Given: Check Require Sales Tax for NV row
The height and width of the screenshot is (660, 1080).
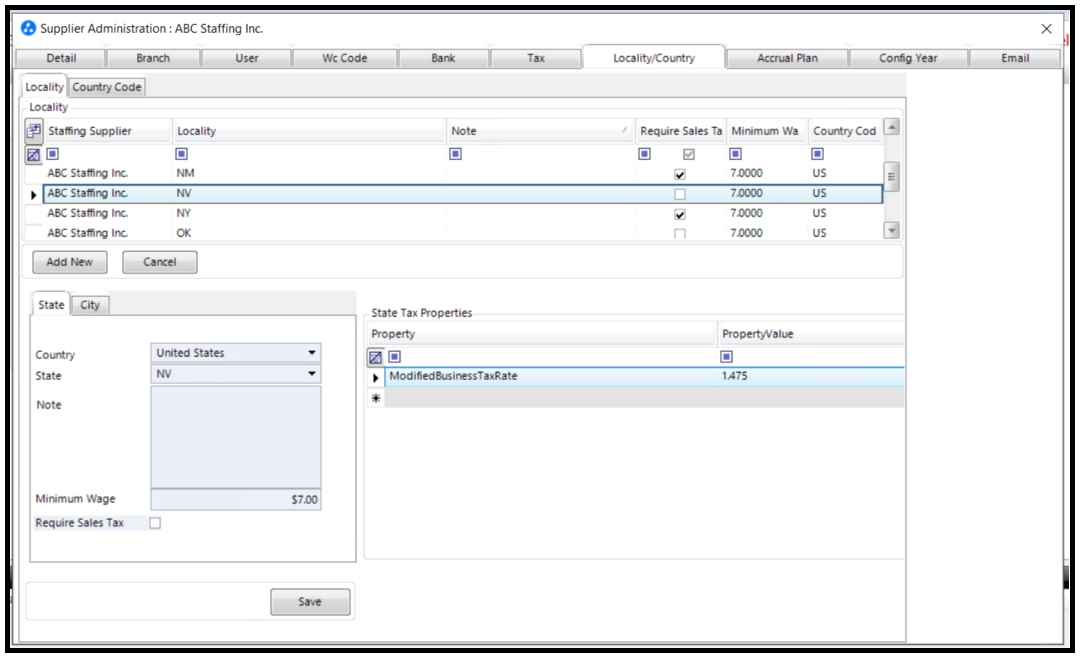Looking at the screenshot, I should (680, 194).
